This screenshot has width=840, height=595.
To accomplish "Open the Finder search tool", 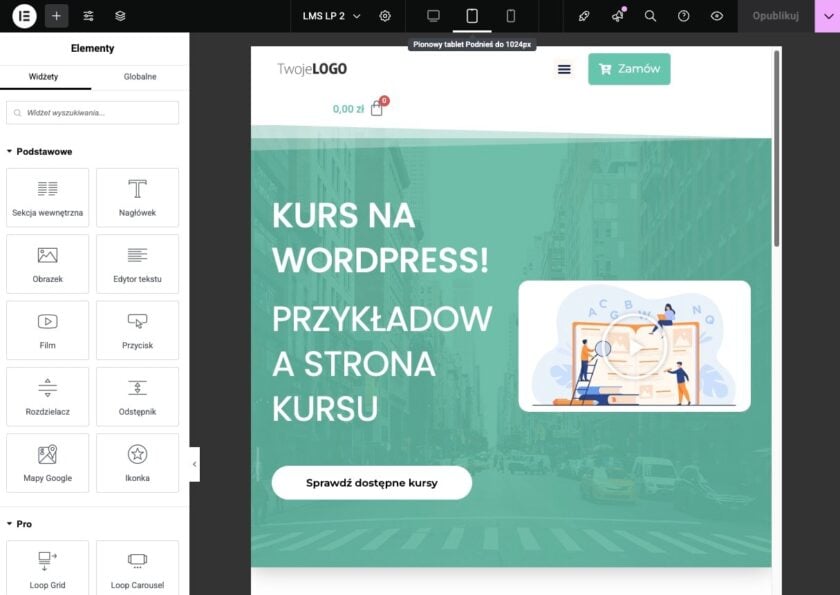I will pos(650,16).
